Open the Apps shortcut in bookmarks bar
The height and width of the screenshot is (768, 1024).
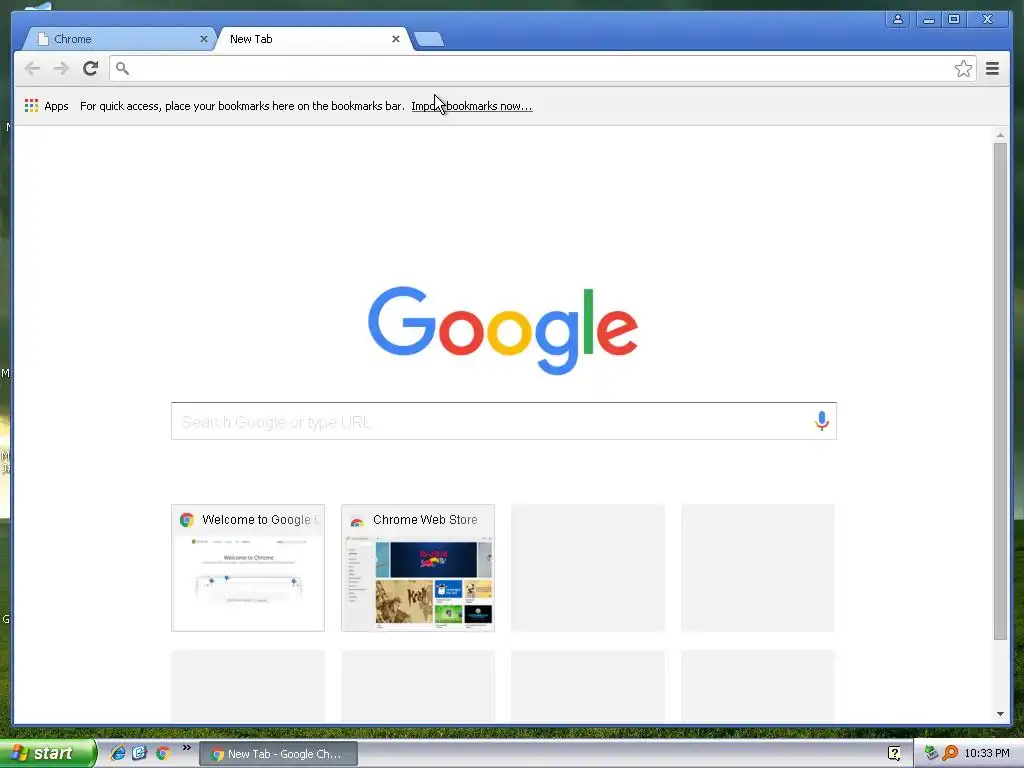pyautogui.click(x=46, y=106)
